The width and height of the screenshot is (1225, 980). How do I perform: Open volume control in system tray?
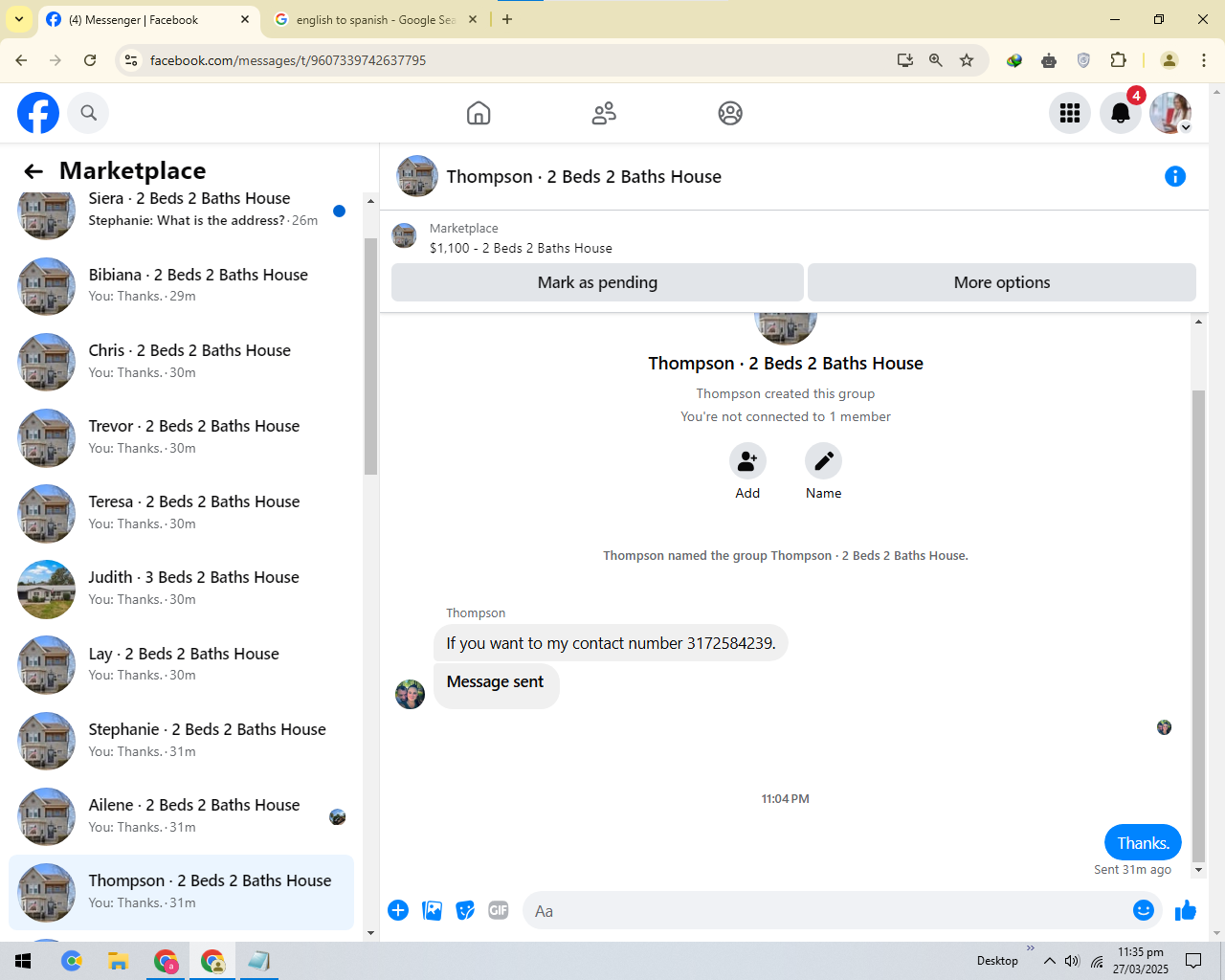tap(1072, 961)
